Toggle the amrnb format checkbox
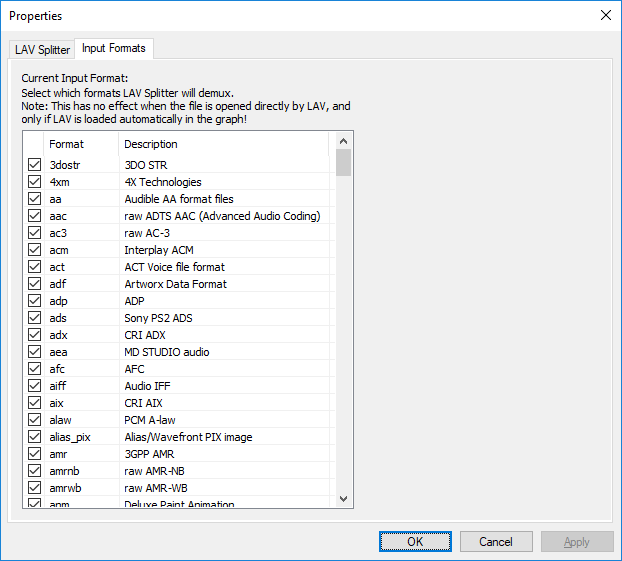 35,471
